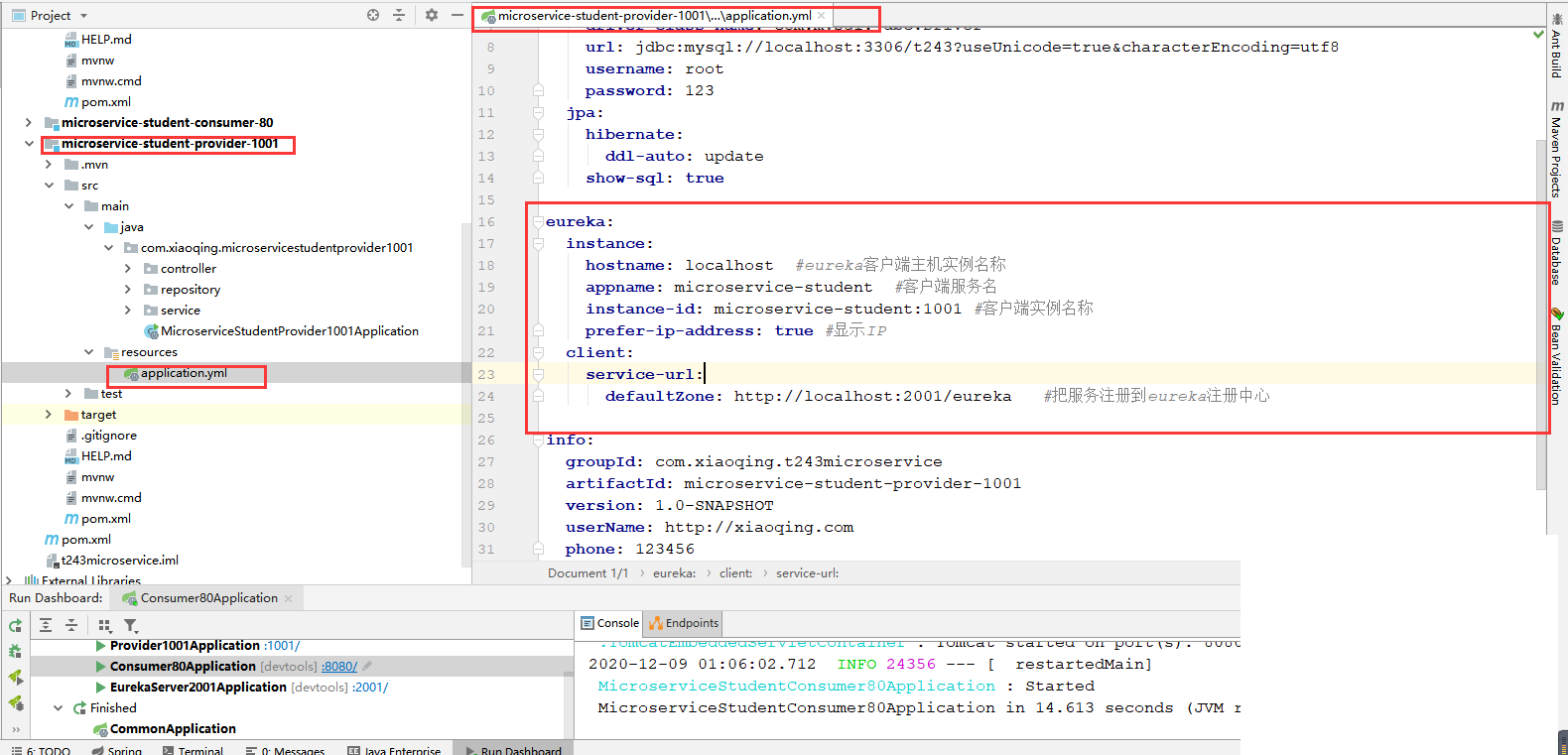Image resolution: width=1568 pixels, height=755 pixels.
Task: Click application.yml Spring leaf file icon
Action: point(131,374)
